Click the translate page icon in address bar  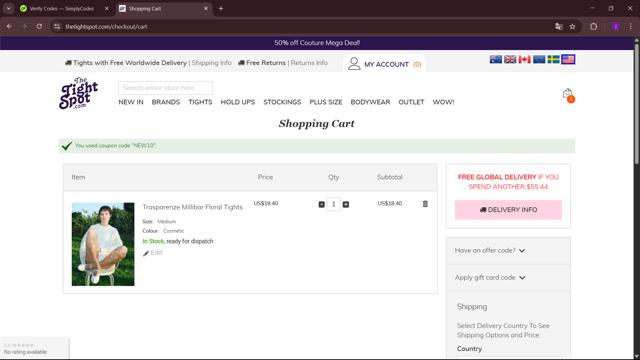click(x=559, y=27)
